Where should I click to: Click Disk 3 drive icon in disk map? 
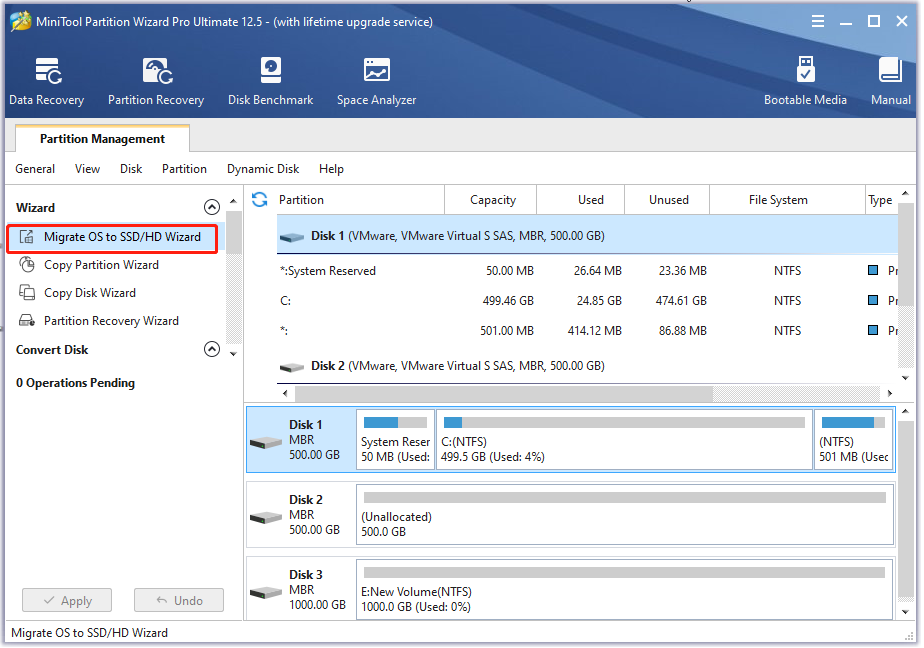point(266,592)
